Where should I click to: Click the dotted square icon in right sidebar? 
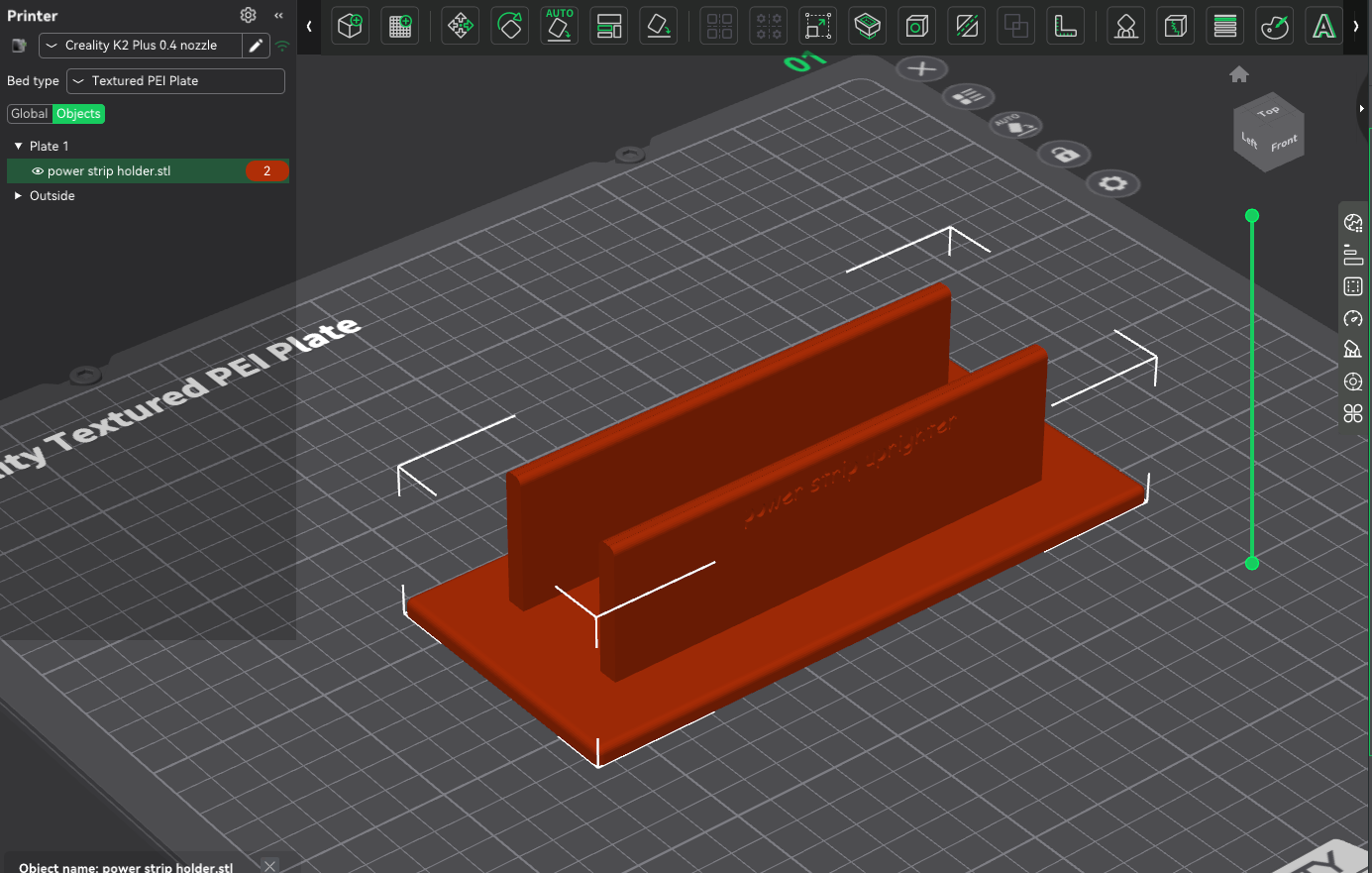click(x=1353, y=286)
